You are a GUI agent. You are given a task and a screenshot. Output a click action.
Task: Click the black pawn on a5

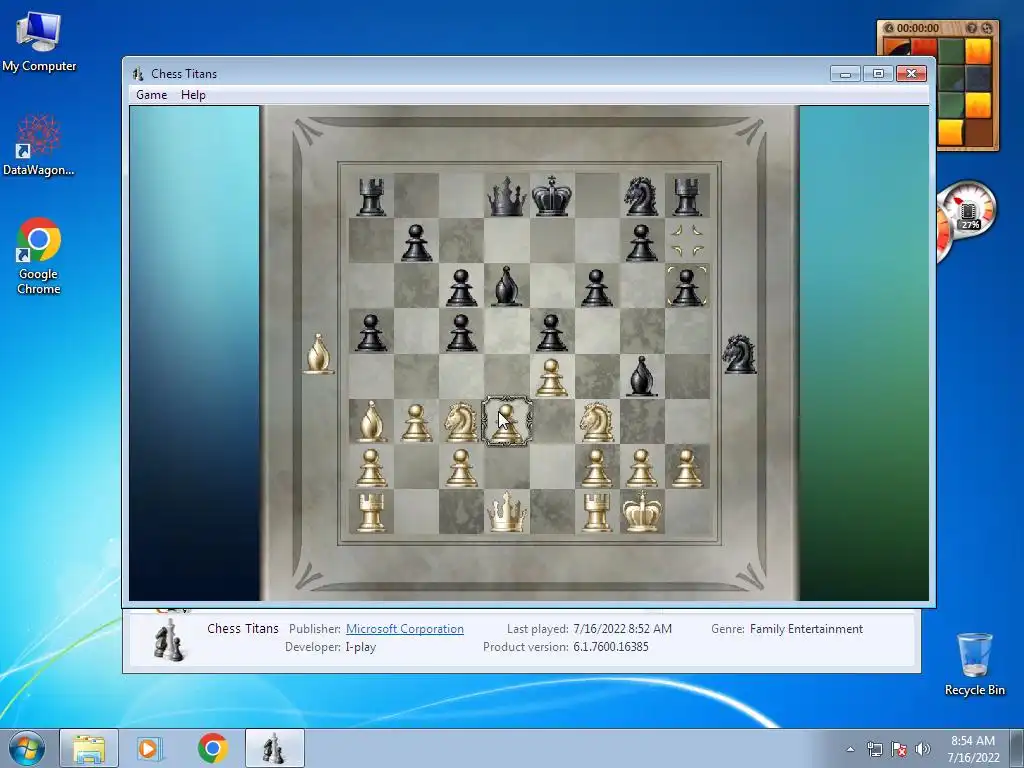371,332
